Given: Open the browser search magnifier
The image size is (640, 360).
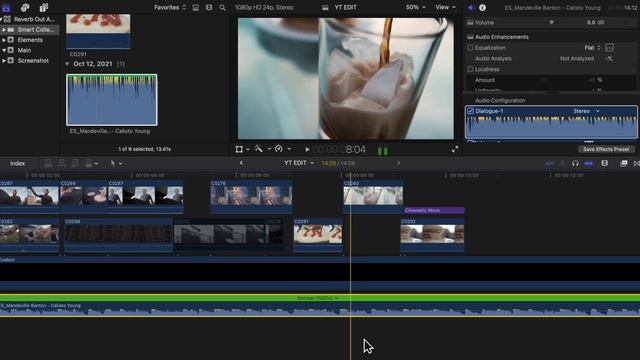Looking at the screenshot, I should [x=222, y=7].
